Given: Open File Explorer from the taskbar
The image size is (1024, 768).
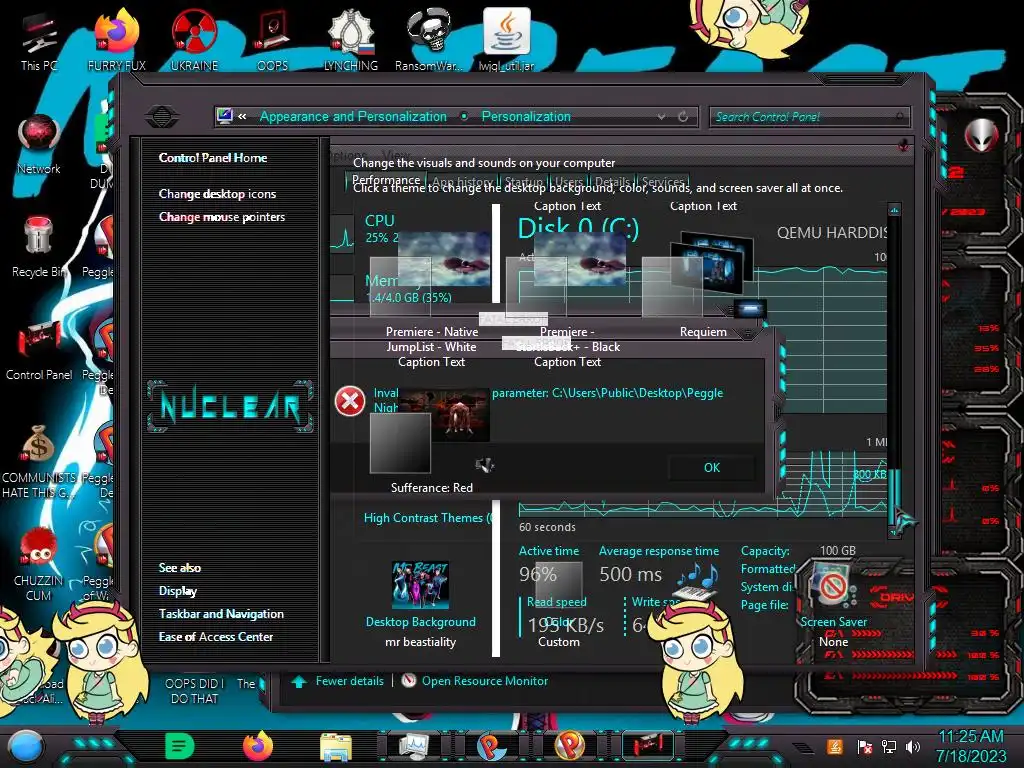Looking at the screenshot, I should coord(336,746).
